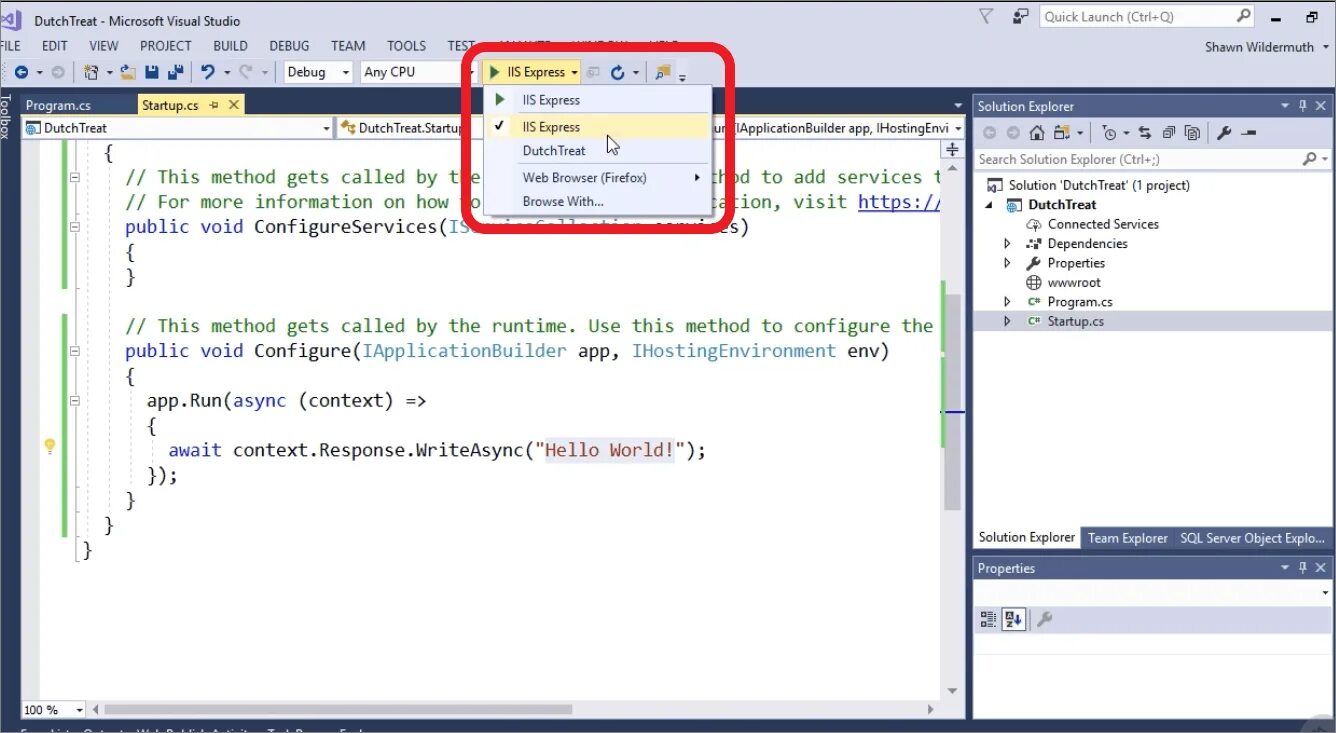1336x733 pixels.
Task: Click the Navigate Backward arrow in the toolbar
Action: [x=21, y=72]
